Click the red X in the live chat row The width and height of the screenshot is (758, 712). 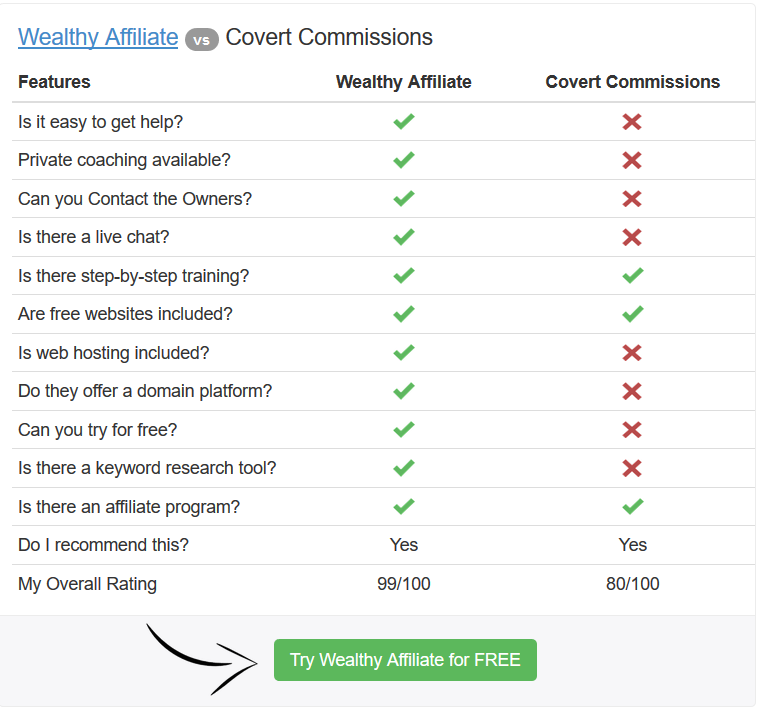[632, 237]
